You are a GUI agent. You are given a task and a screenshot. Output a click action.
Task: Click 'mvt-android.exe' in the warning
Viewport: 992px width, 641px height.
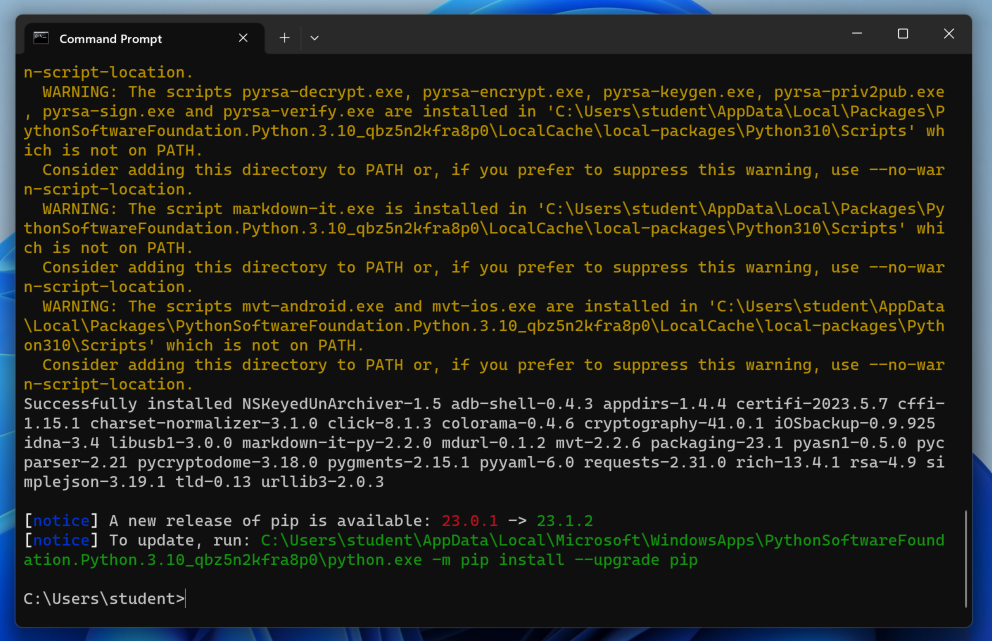(x=313, y=306)
